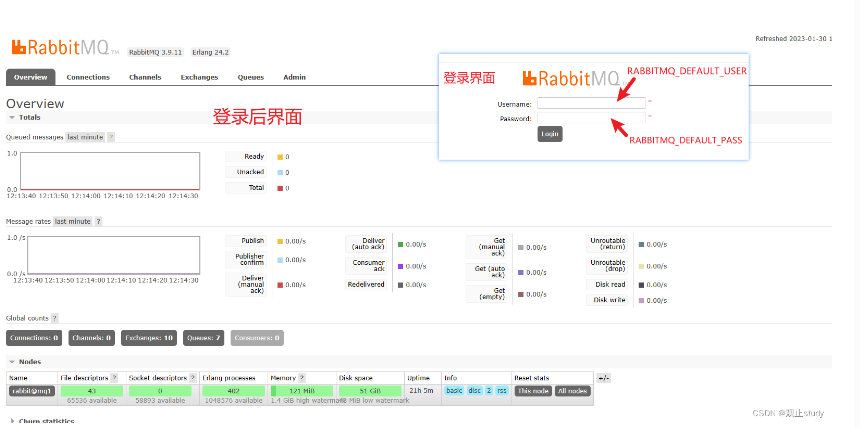Click the RabbitMQ 3.9.11 version label
Screen dimensions: 860x428
pyautogui.click(x=156, y=53)
